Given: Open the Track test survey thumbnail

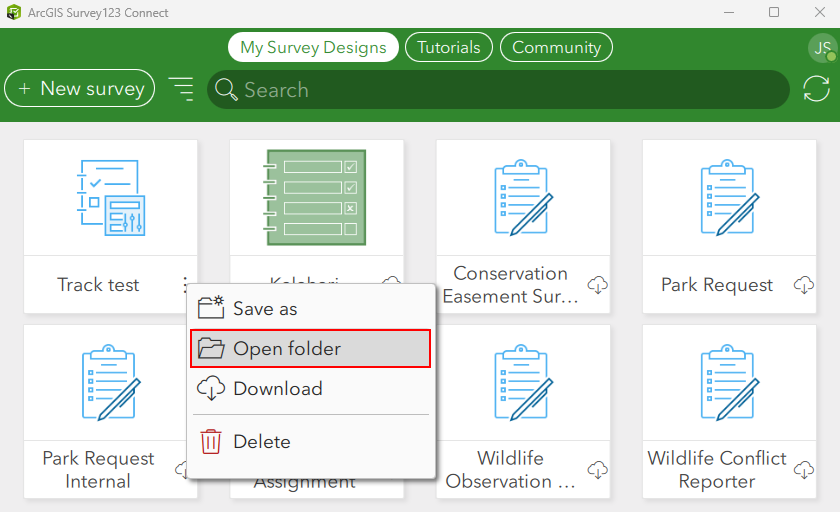Looking at the screenshot, I should (110, 197).
